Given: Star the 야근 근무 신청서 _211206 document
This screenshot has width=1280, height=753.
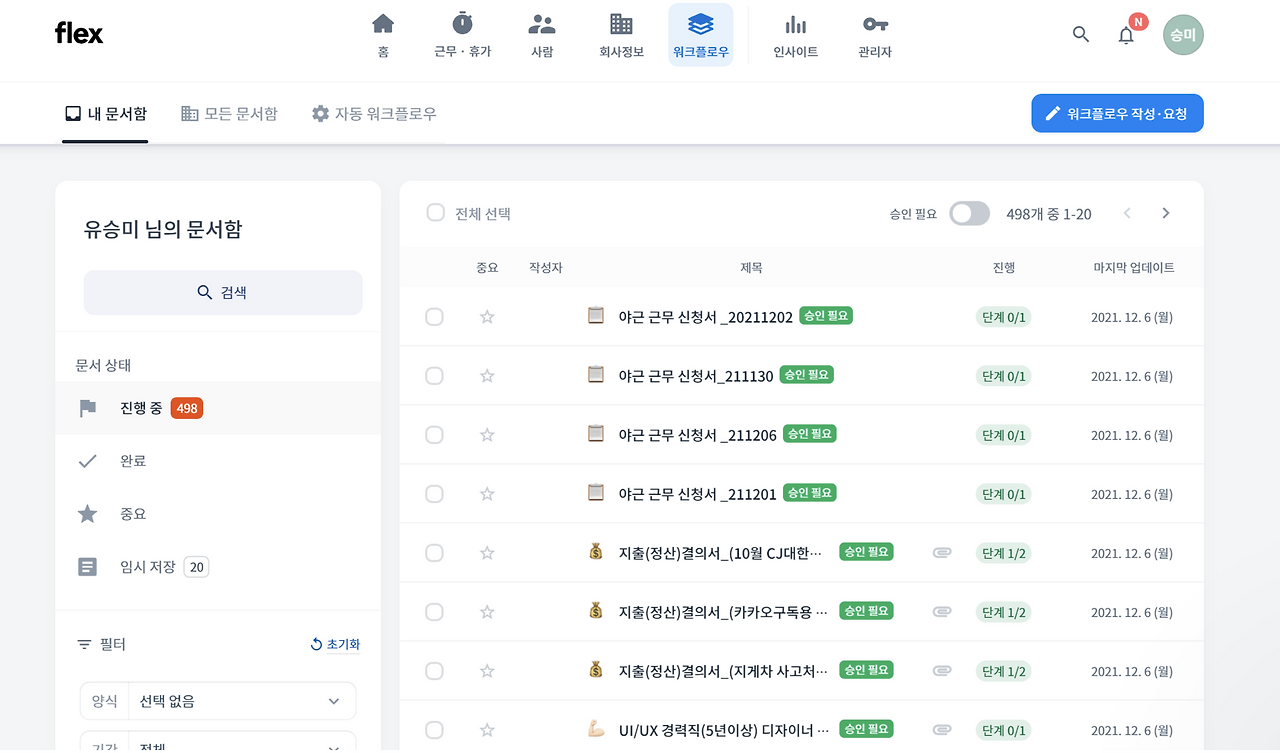Looking at the screenshot, I should click(487, 435).
